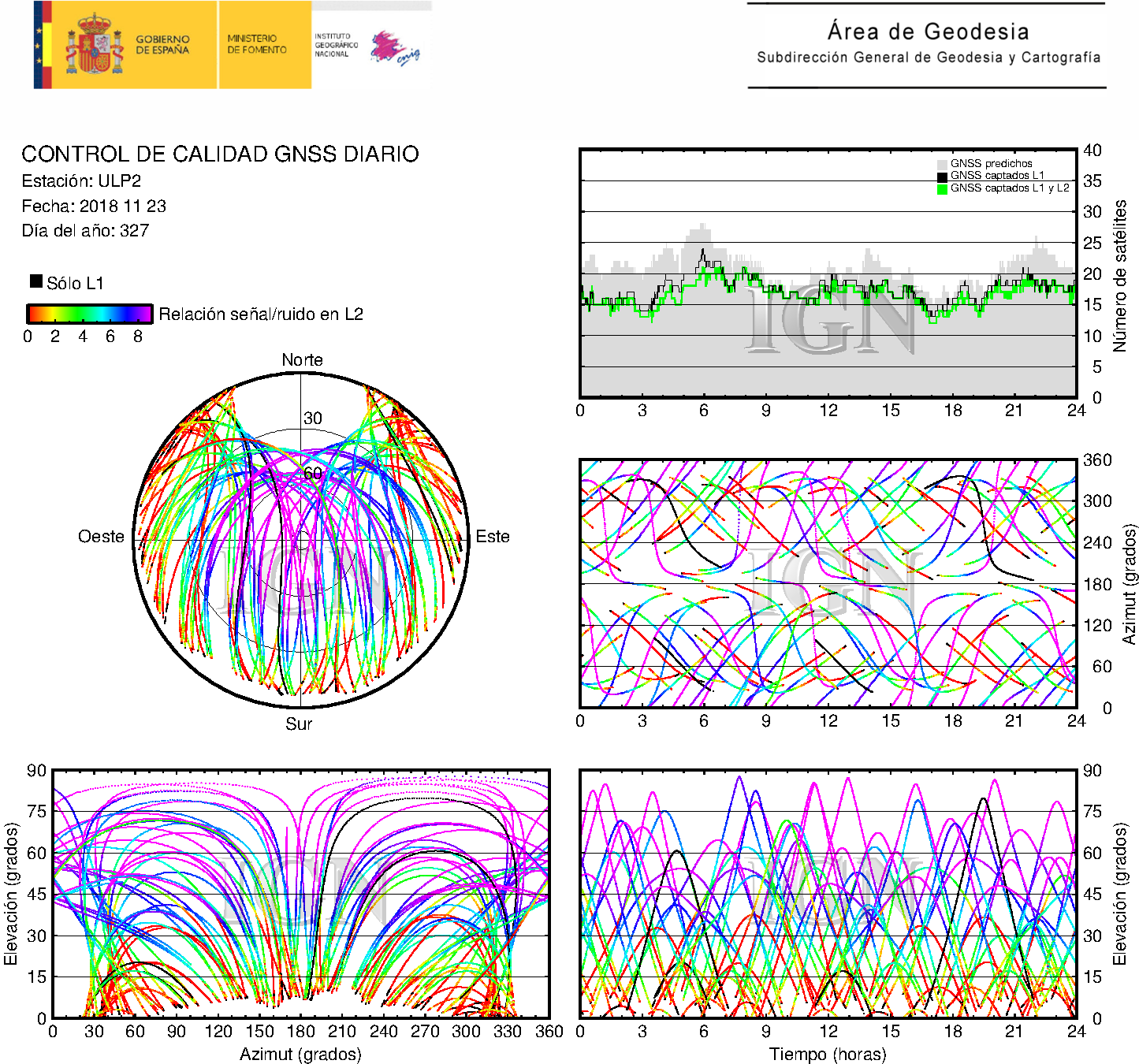Screen dimensions: 1139x1064
Task: Click the signal-to-noise rainbow color bar
Action: click(89, 314)
